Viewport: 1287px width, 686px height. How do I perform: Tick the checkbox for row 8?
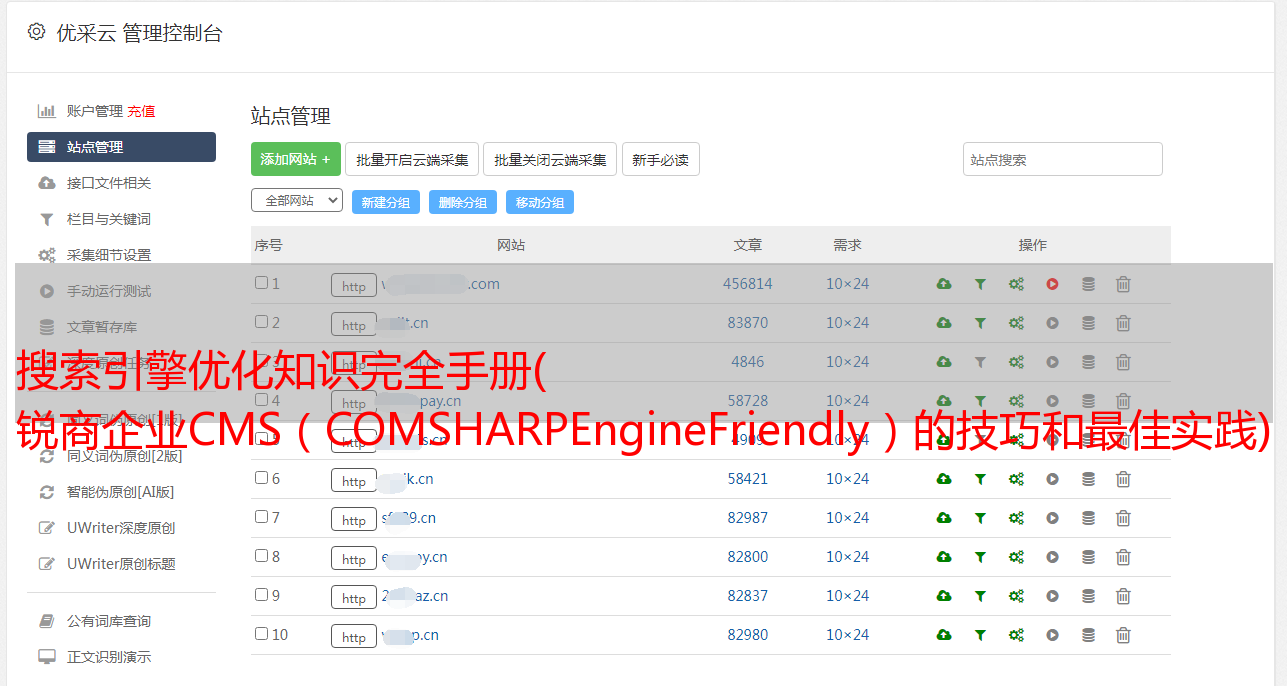click(x=261, y=556)
